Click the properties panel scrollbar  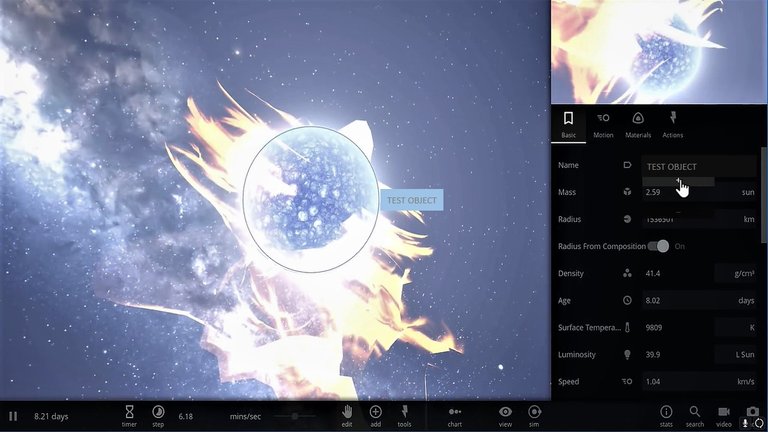[765, 194]
